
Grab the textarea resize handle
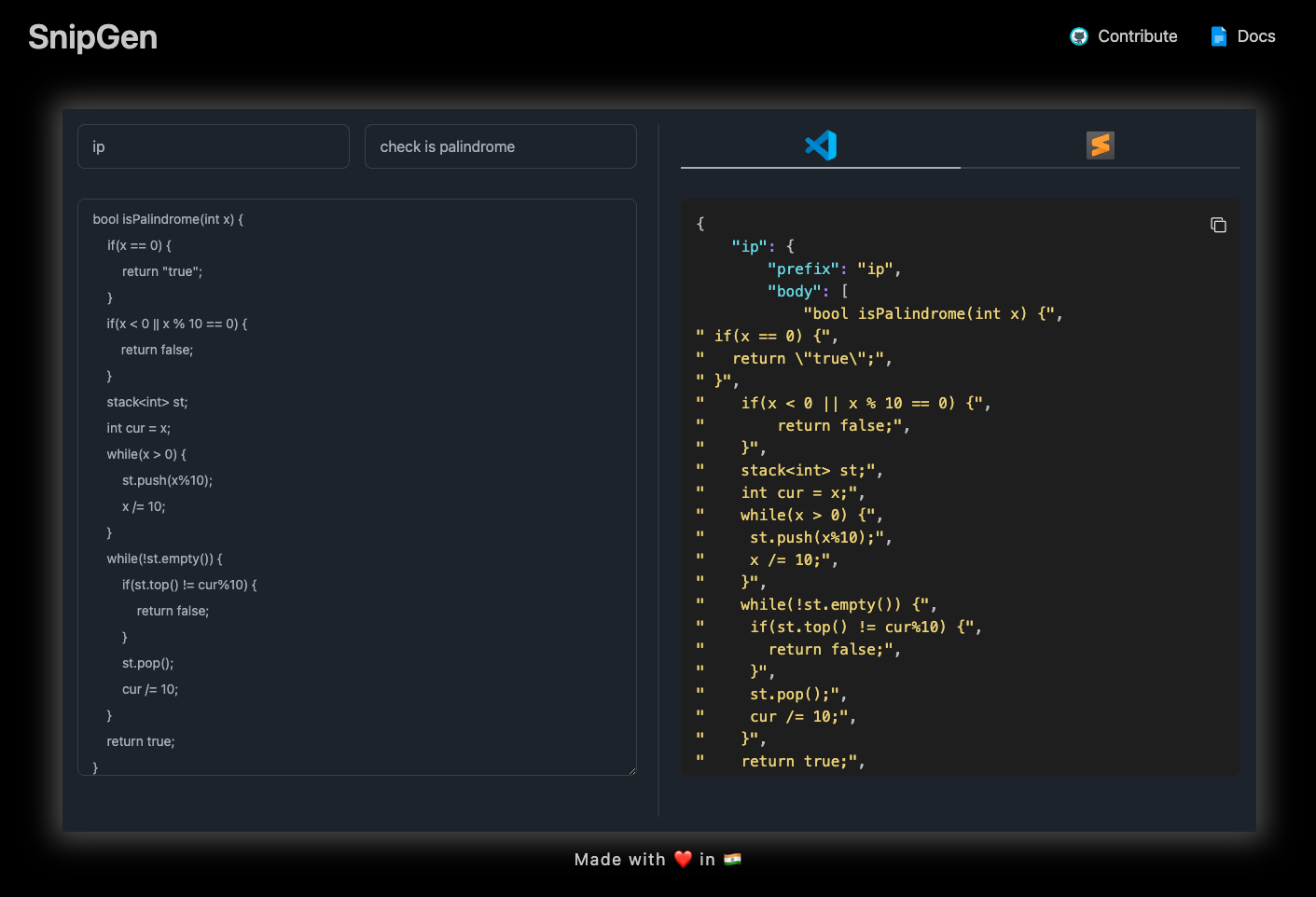click(x=631, y=770)
